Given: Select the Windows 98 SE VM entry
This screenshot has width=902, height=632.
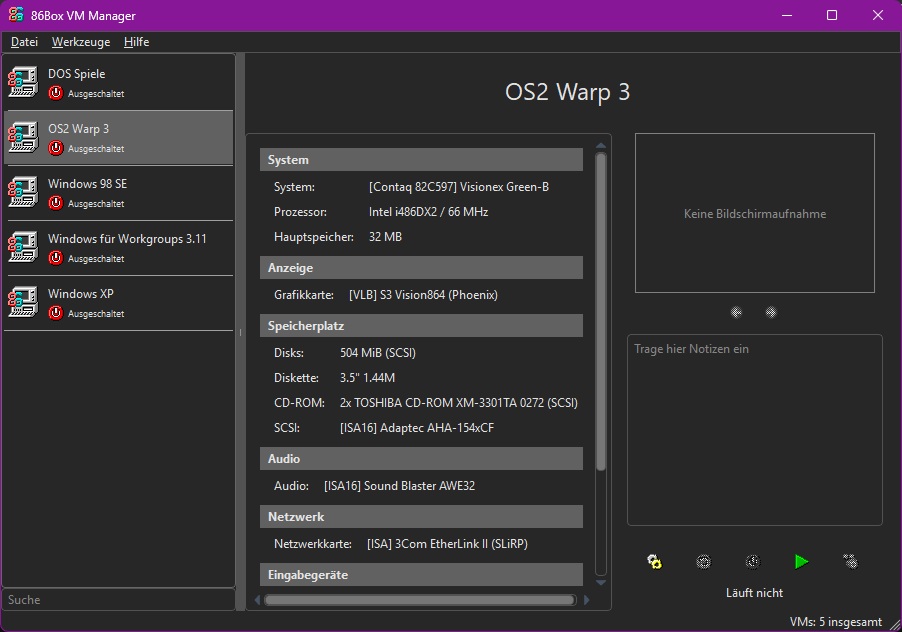Looking at the screenshot, I should (118, 193).
